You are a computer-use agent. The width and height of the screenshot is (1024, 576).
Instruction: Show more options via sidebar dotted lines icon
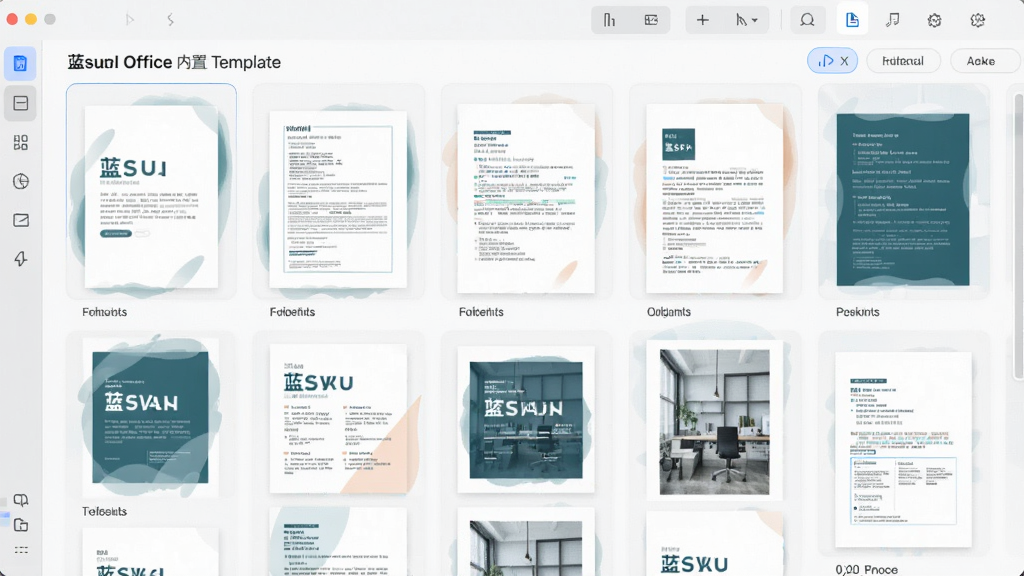[20, 550]
